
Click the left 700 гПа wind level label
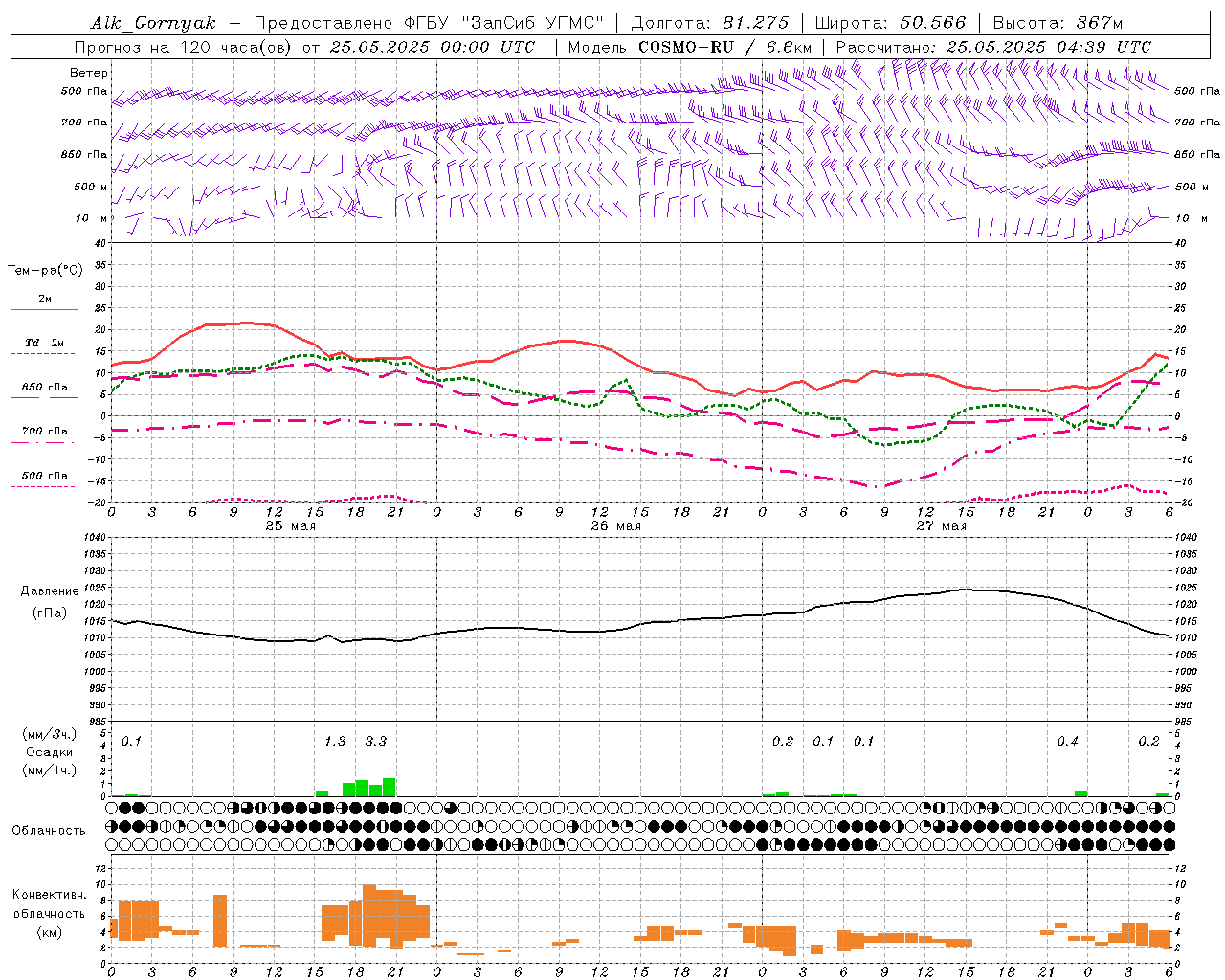(84, 122)
